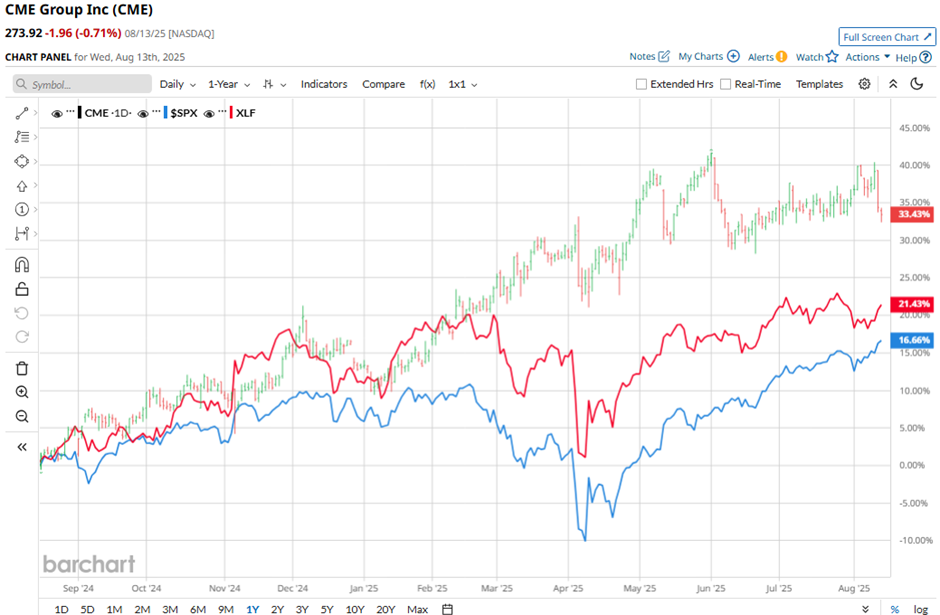Switch to dark mode moon icon
The image size is (940, 615).
click(x=917, y=84)
